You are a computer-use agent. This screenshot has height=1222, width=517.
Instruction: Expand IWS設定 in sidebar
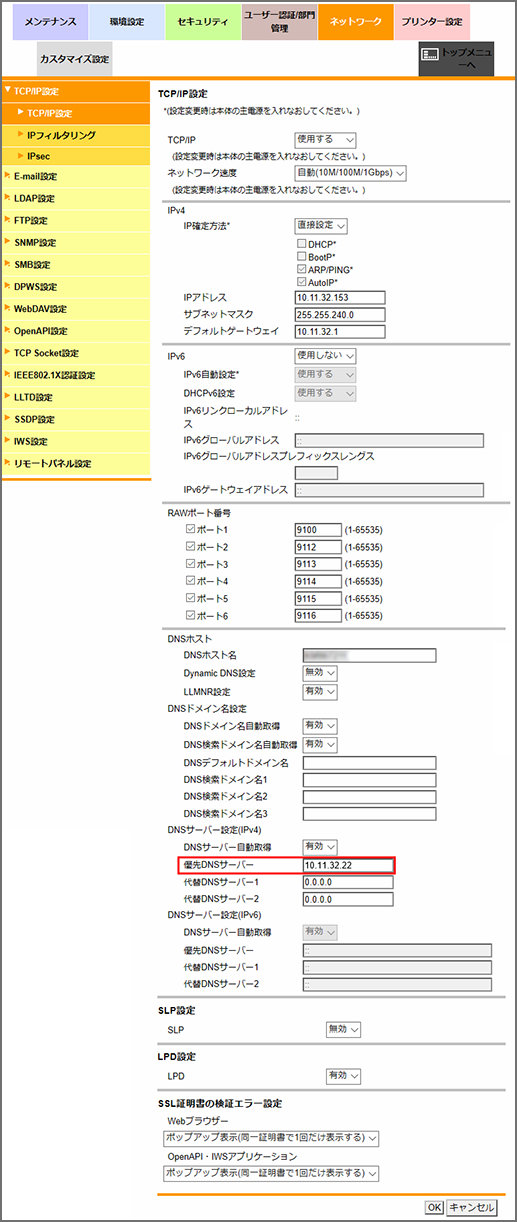point(75,441)
